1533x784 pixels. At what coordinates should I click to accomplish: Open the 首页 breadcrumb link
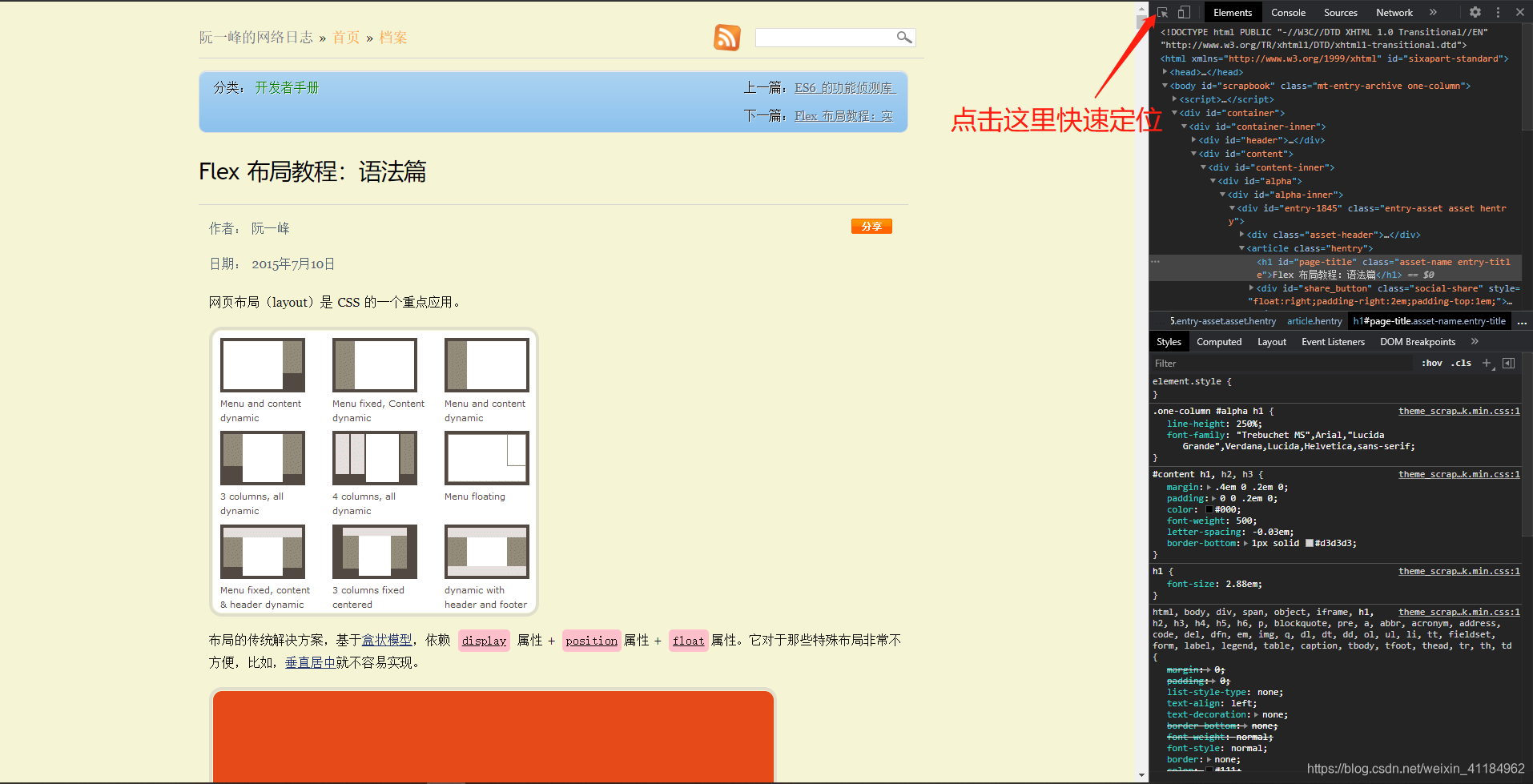(346, 38)
